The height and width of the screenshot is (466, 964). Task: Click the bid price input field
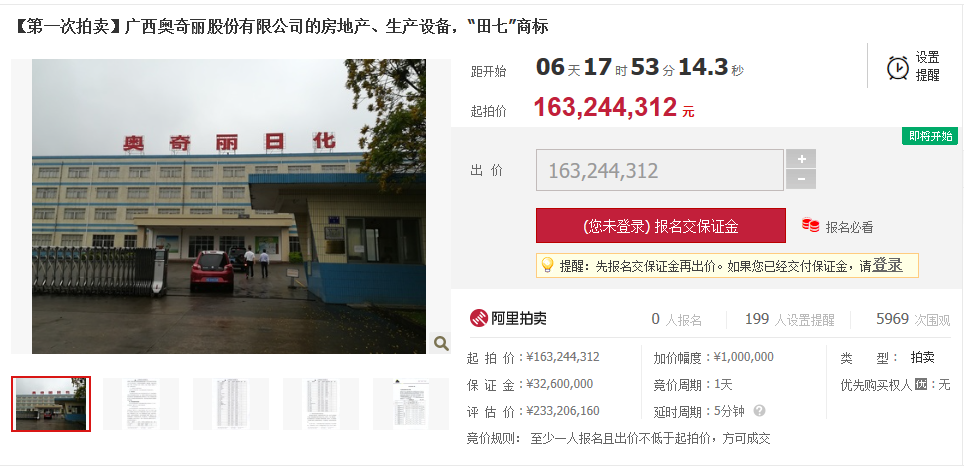point(660,170)
